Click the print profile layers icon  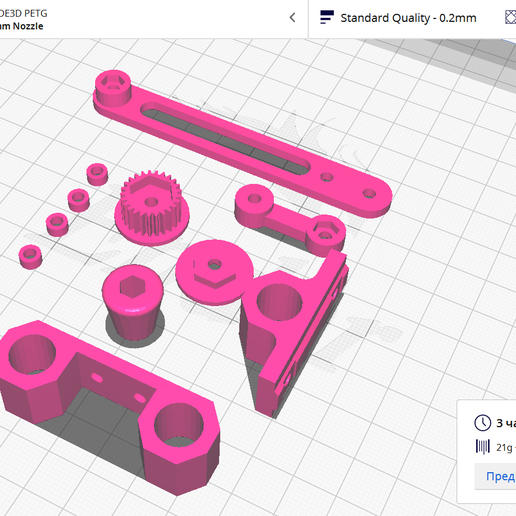(x=327, y=17)
